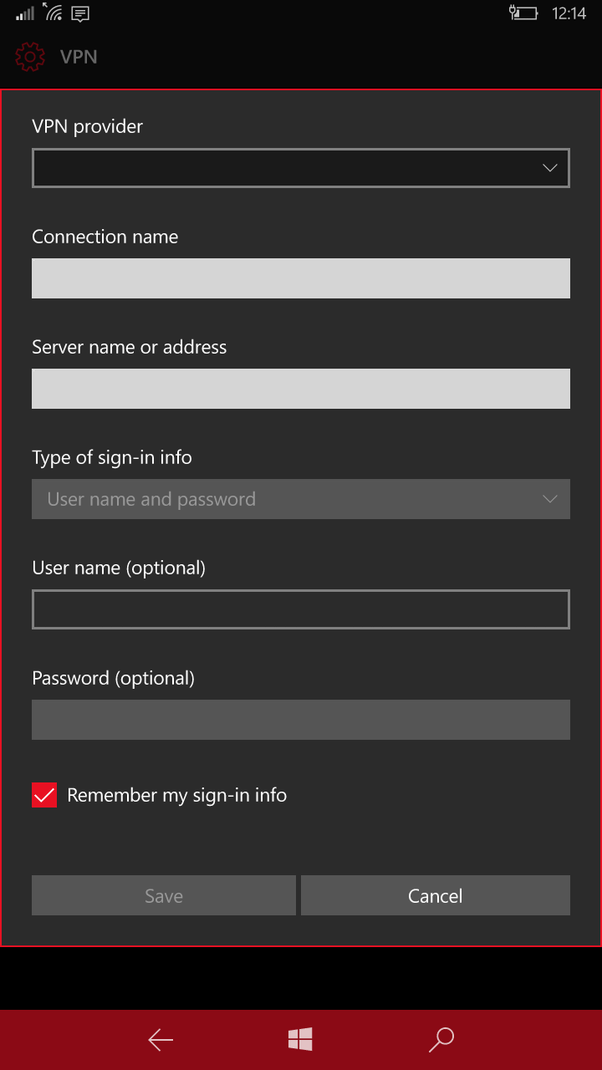Tap the battery indicator icon

523,13
